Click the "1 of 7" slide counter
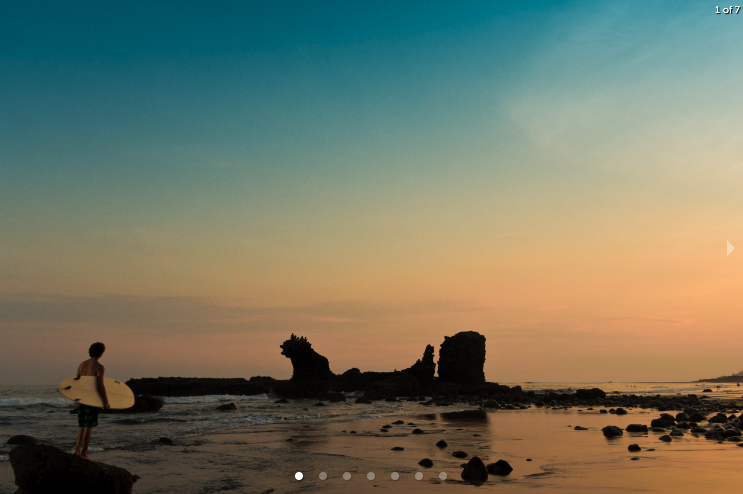Image resolution: width=743 pixels, height=494 pixels. 727,10
